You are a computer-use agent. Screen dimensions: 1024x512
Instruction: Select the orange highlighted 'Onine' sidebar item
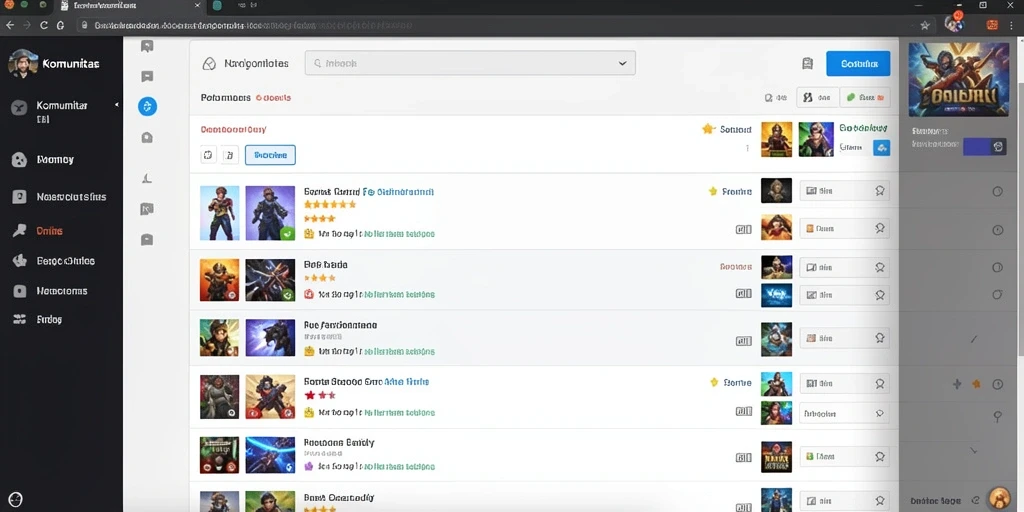(x=39, y=231)
